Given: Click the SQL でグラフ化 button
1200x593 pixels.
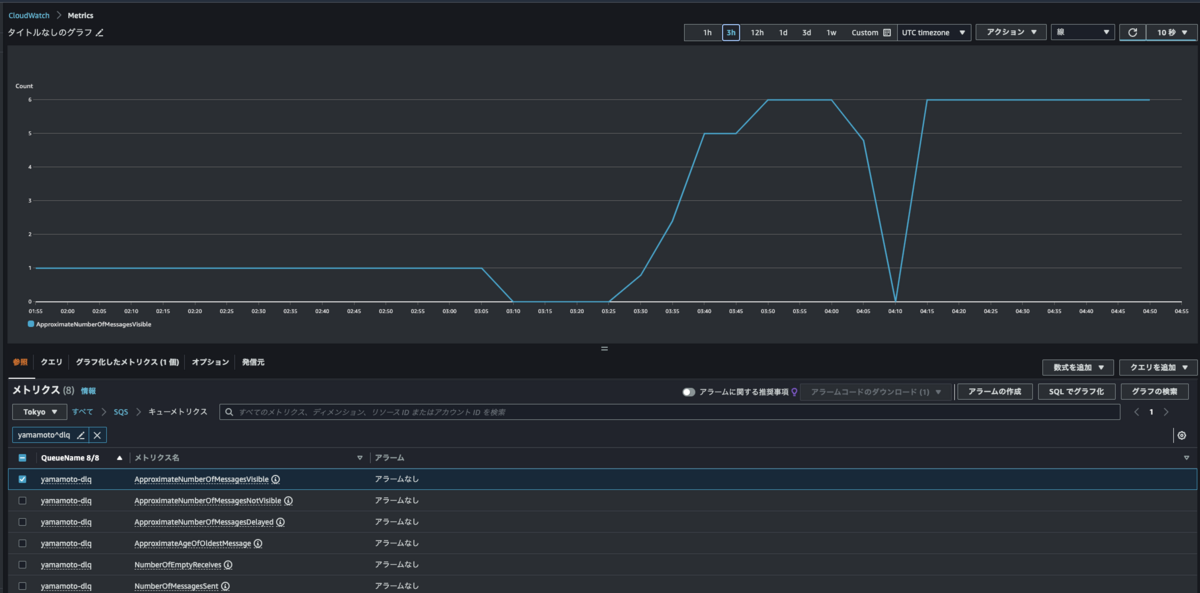Looking at the screenshot, I should click(1076, 392).
